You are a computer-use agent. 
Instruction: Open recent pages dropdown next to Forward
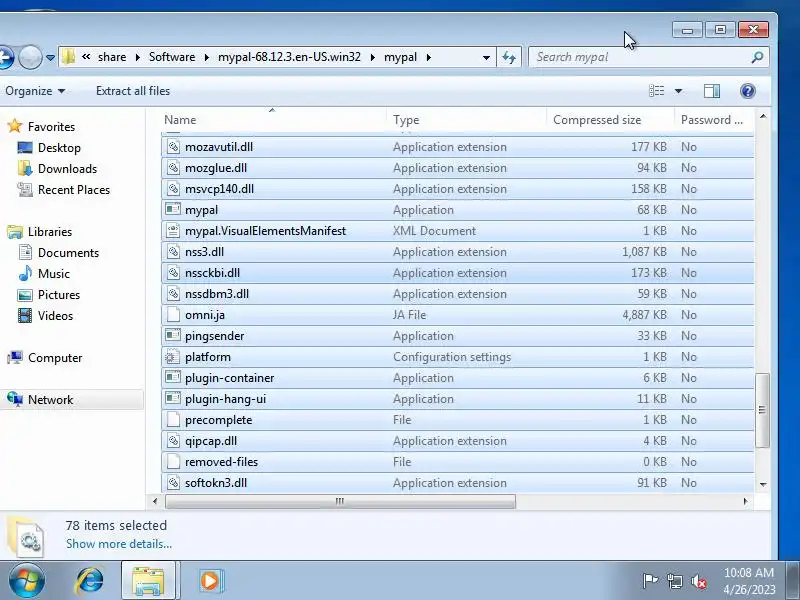pos(50,58)
